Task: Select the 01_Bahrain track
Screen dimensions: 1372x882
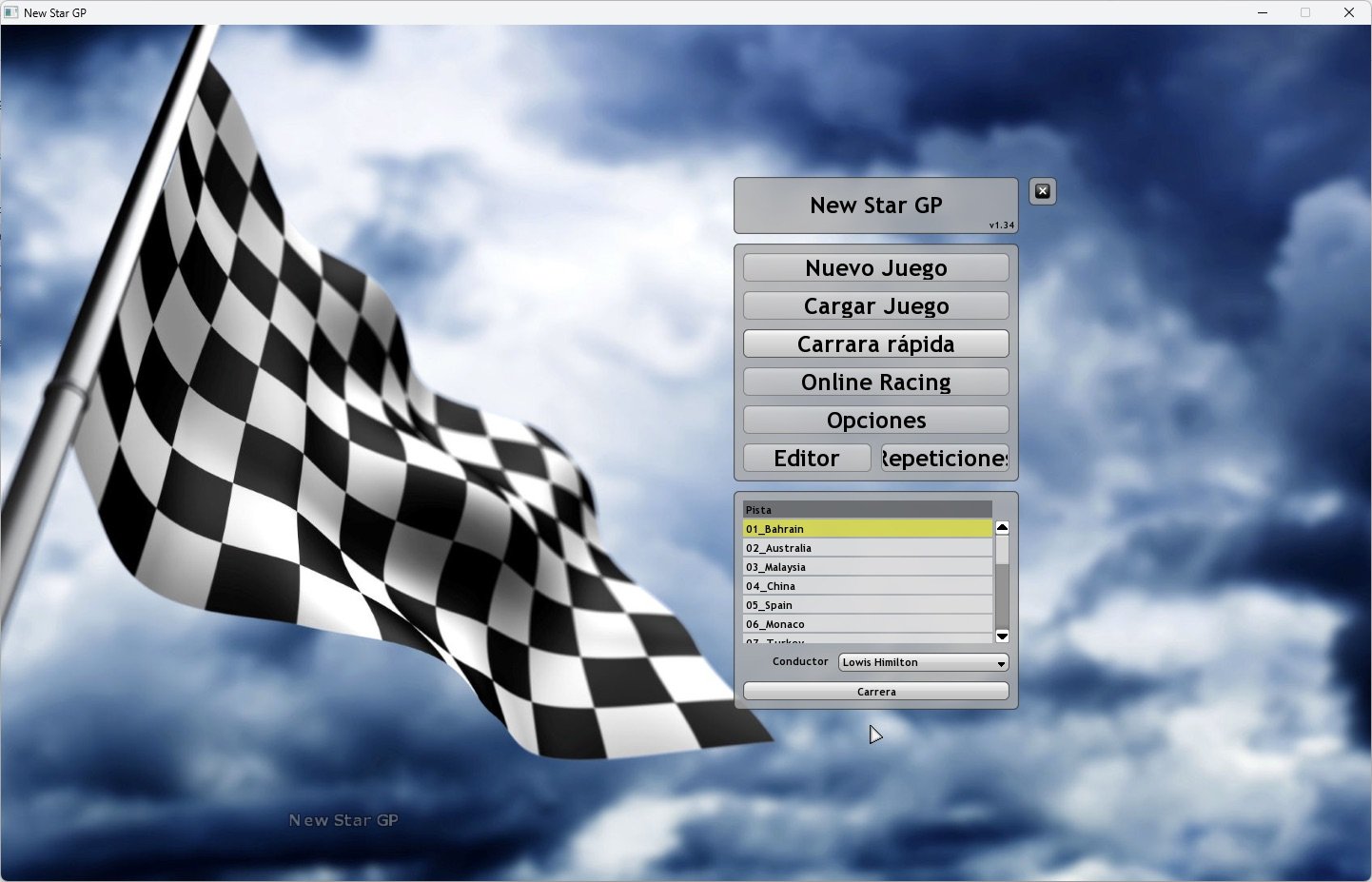Action: click(x=867, y=529)
